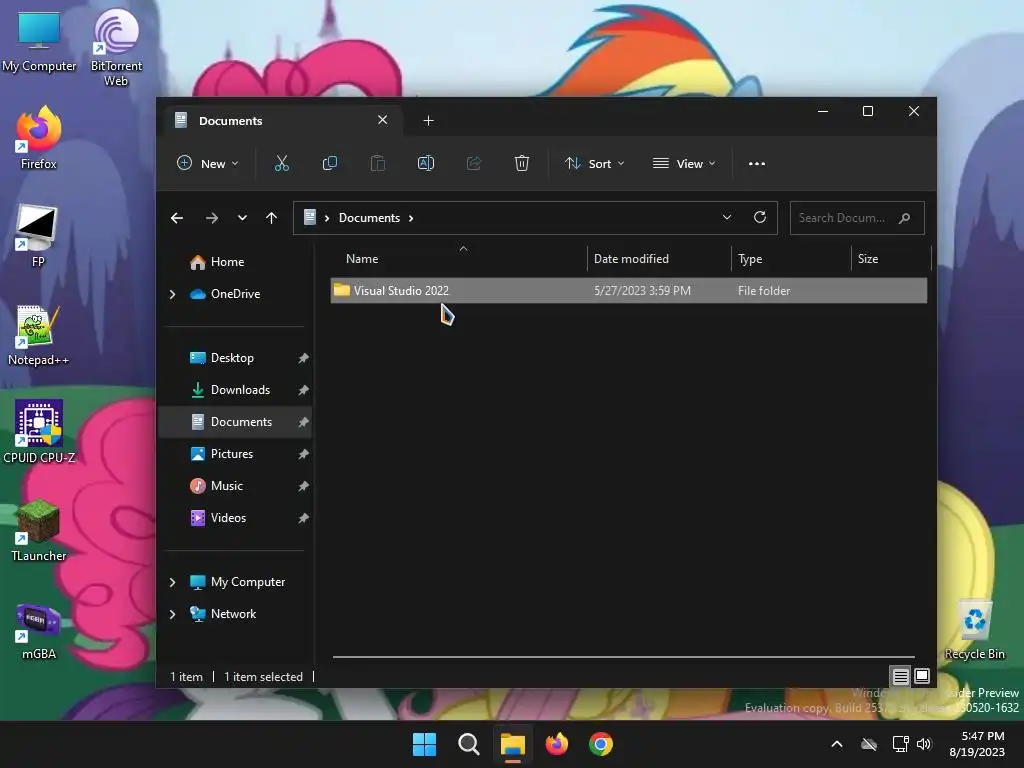Open recent locations dropdown arrow
This screenshot has width=1024, height=768.
coord(242,218)
